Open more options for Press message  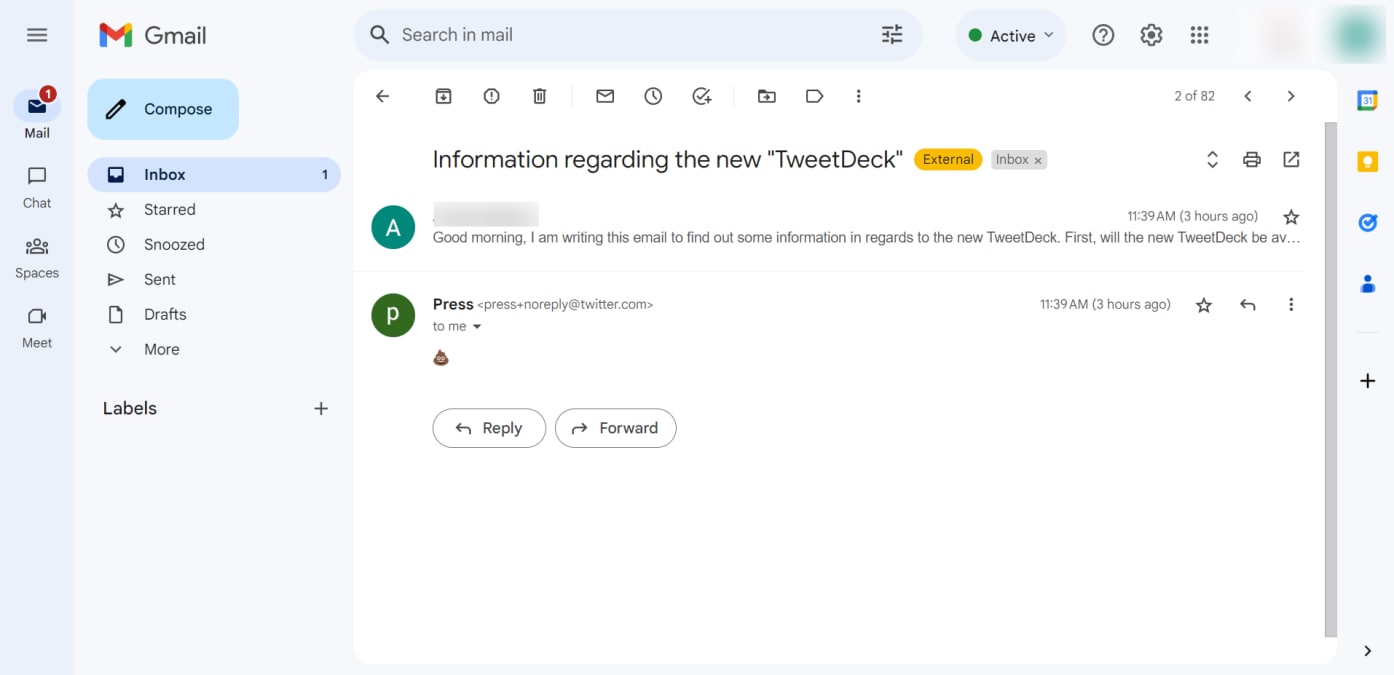[x=1291, y=305]
